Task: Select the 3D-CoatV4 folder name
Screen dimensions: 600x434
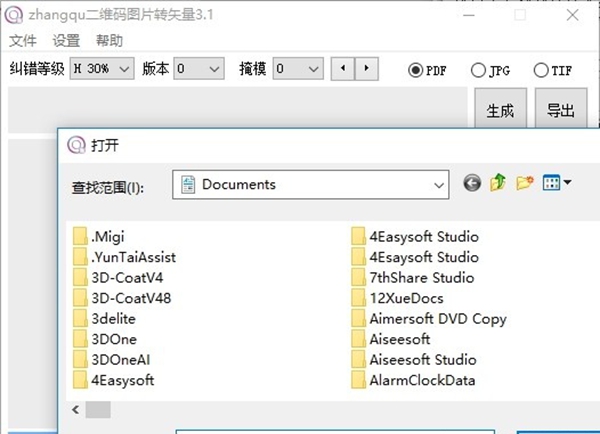Action: click(x=127, y=278)
